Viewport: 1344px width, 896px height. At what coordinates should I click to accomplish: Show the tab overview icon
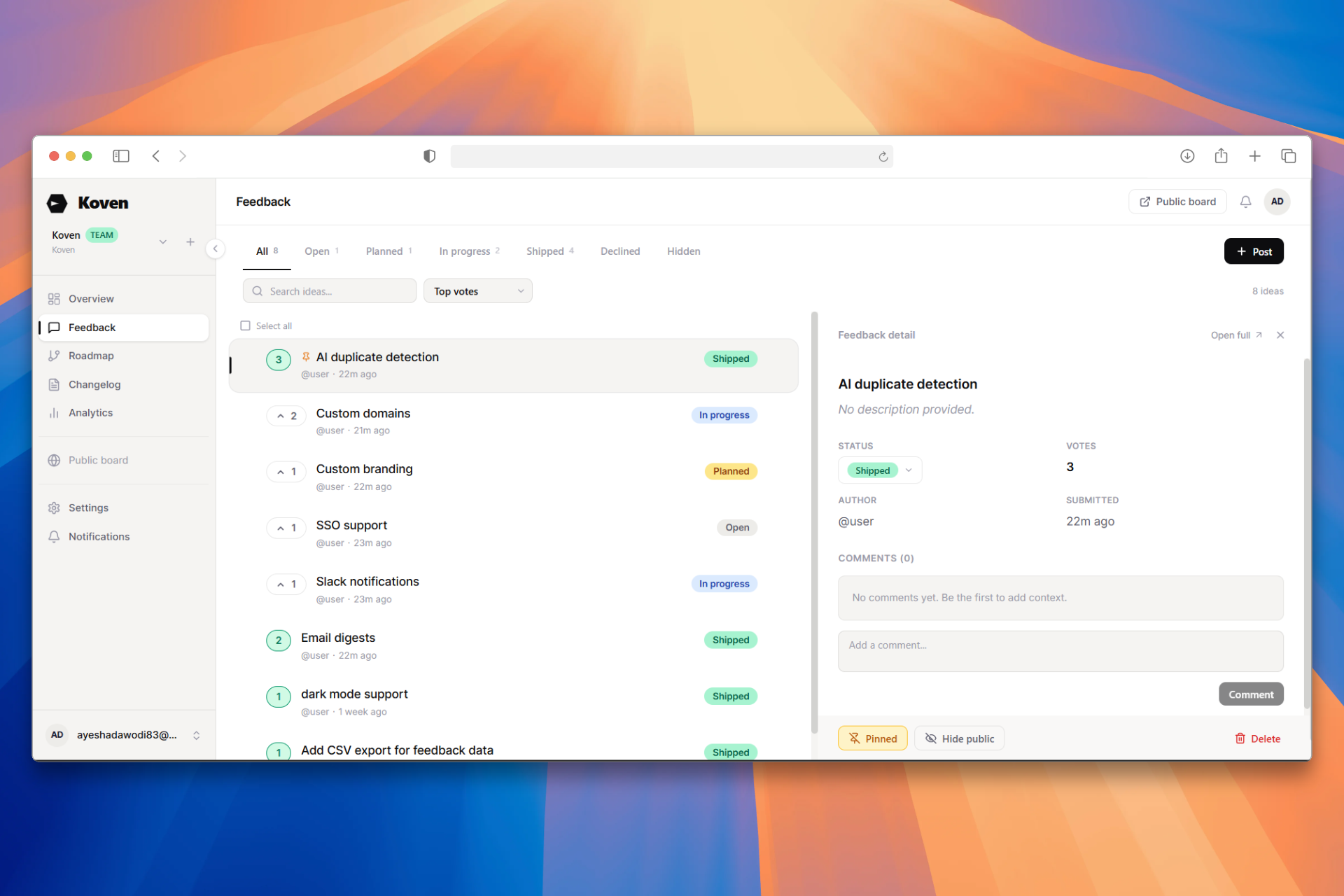pyautogui.click(x=1289, y=156)
